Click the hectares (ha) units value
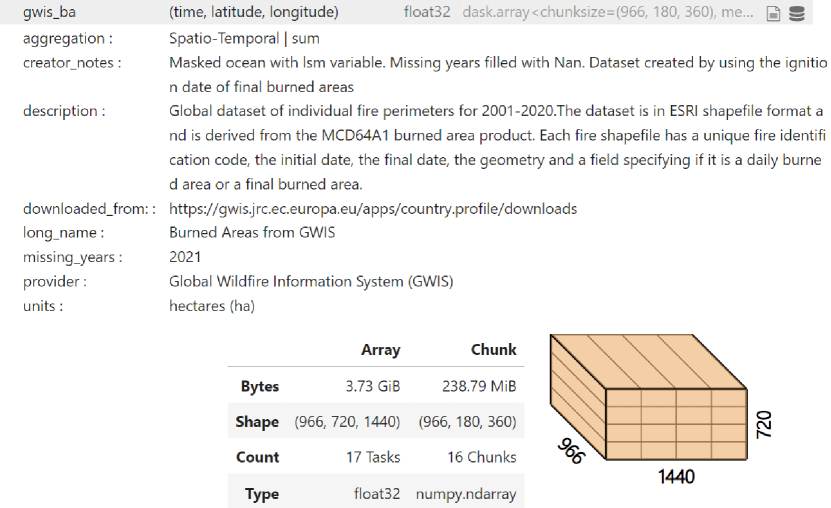This screenshot has width=831, height=508. tap(212, 306)
